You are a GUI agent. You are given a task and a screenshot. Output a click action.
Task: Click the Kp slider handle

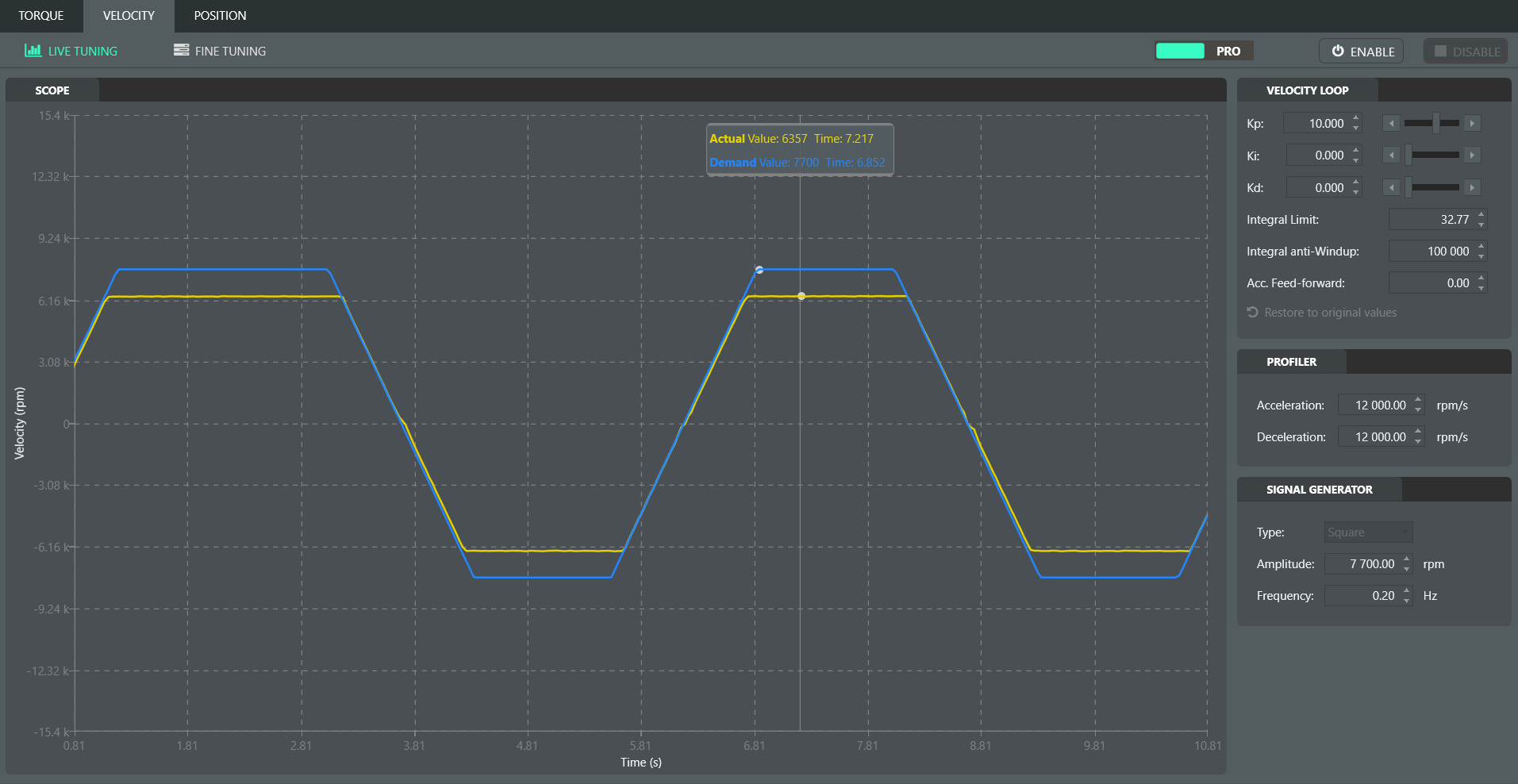1436,123
